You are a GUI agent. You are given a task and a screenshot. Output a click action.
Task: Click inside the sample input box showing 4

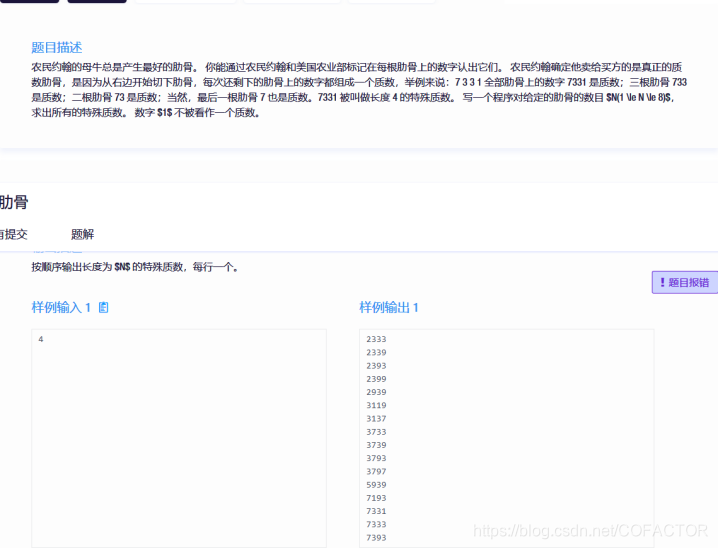click(x=179, y=438)
